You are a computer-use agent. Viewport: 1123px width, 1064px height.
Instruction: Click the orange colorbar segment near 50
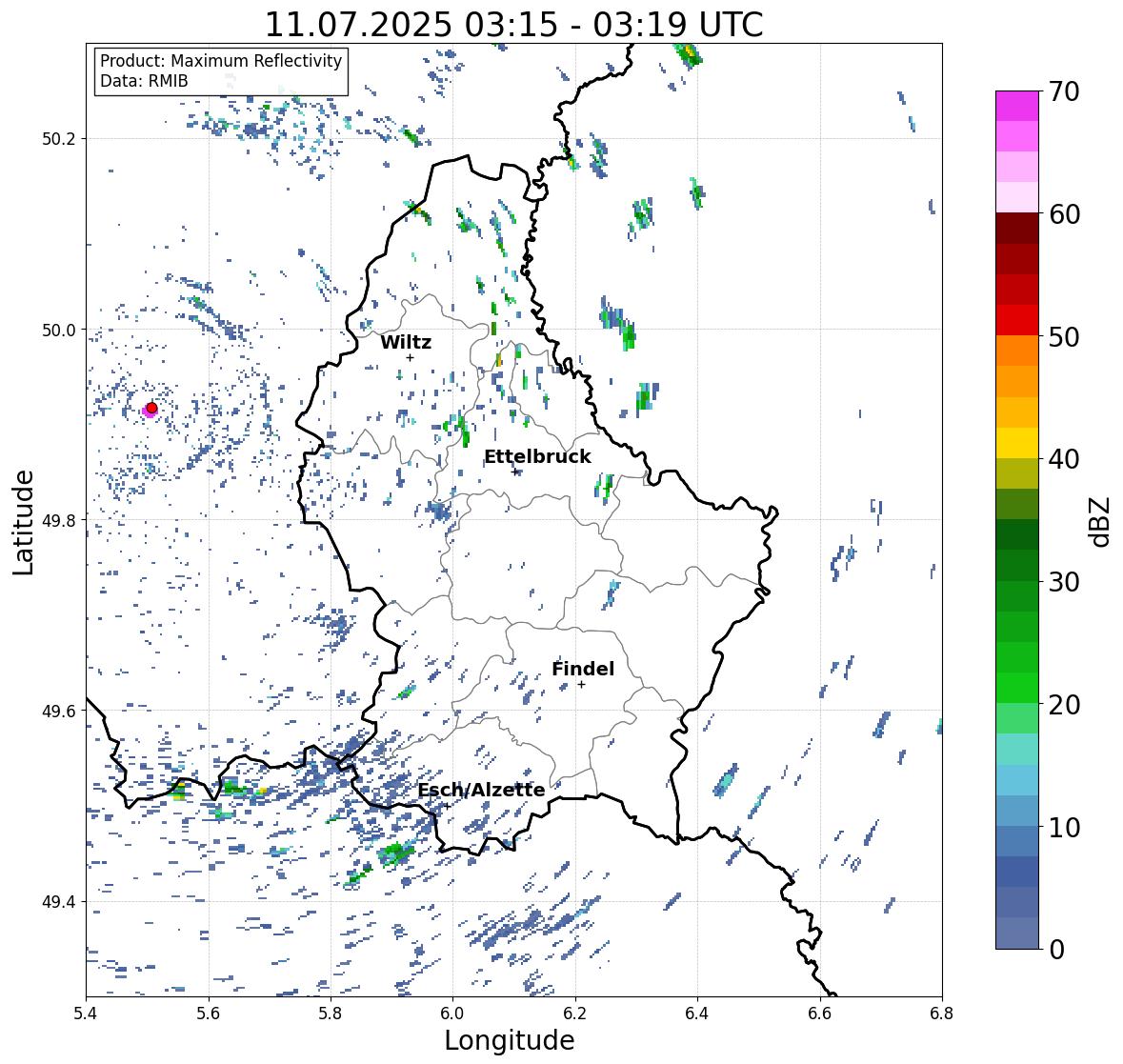(1017, 351)
